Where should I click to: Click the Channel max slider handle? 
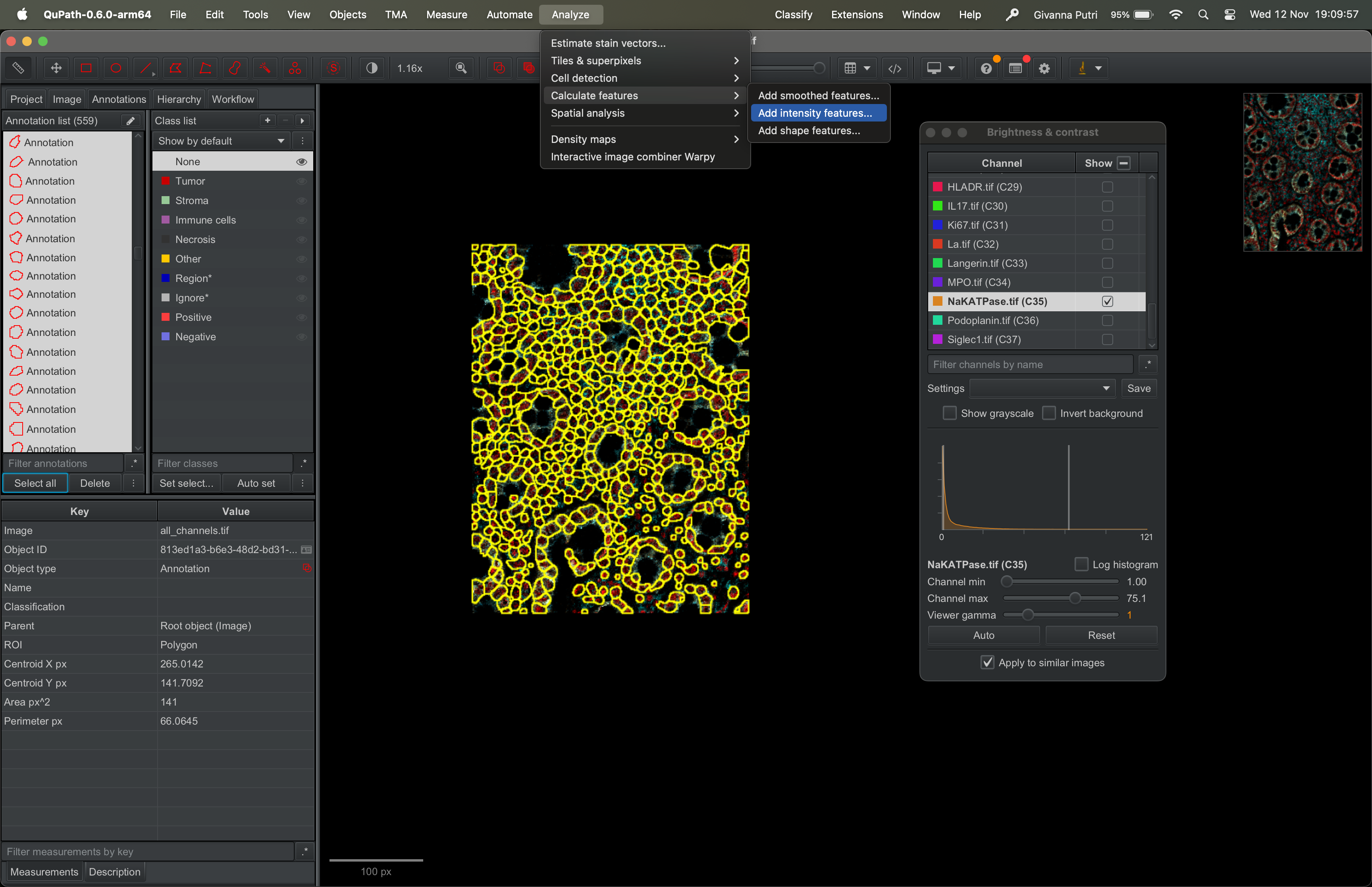click(x=1075, y=598)
